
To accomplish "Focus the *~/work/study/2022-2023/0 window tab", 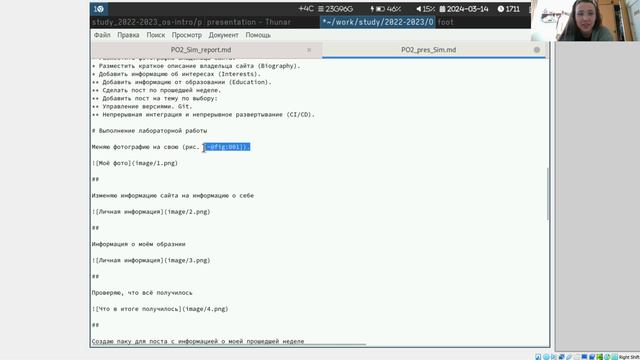I will 378,22.
